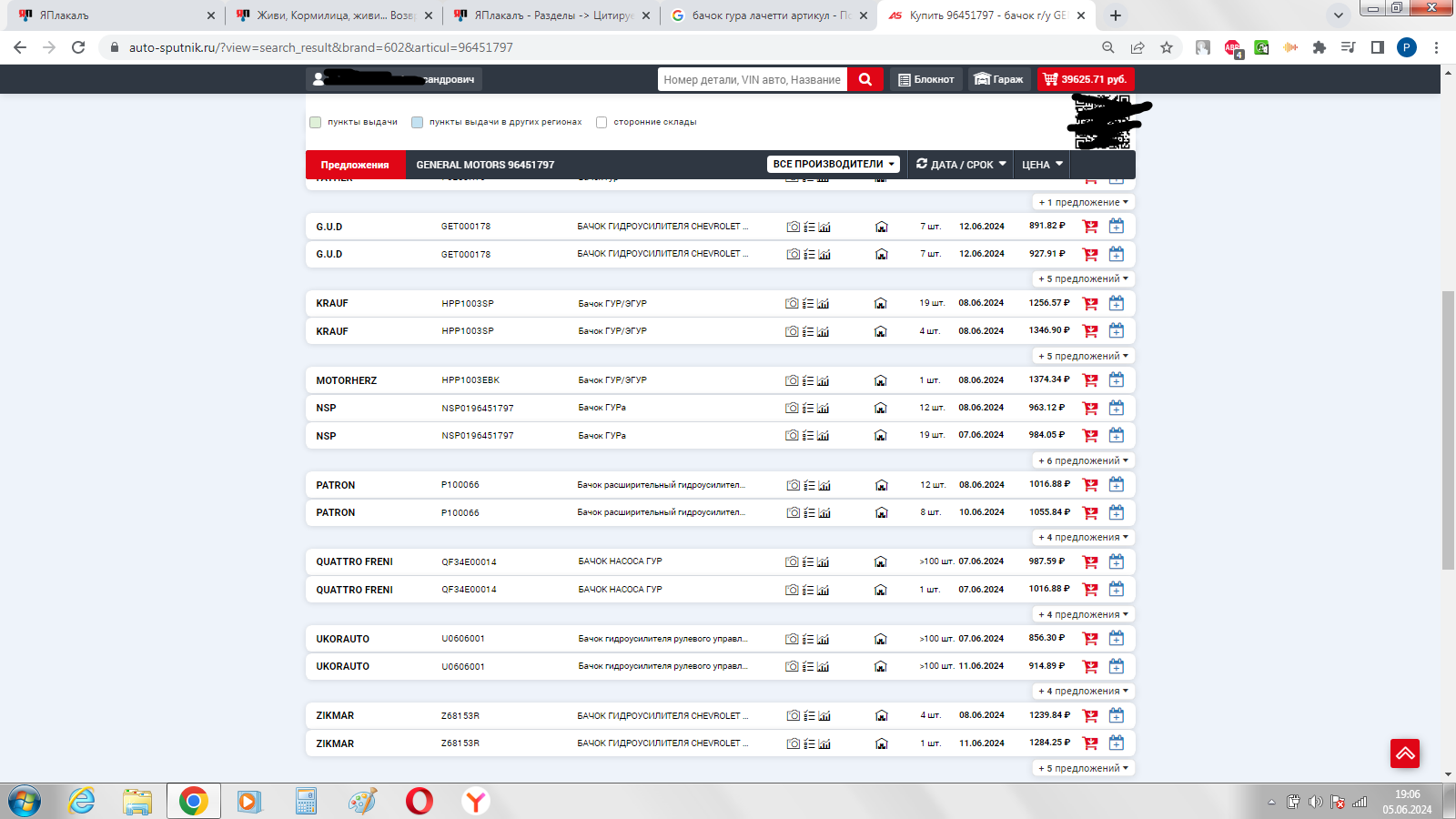Expand '+ 4 предложения' under PATRON
The height and width of the screenshot is (819, 1456).
pyautogui.click(x=1084, y=538)
